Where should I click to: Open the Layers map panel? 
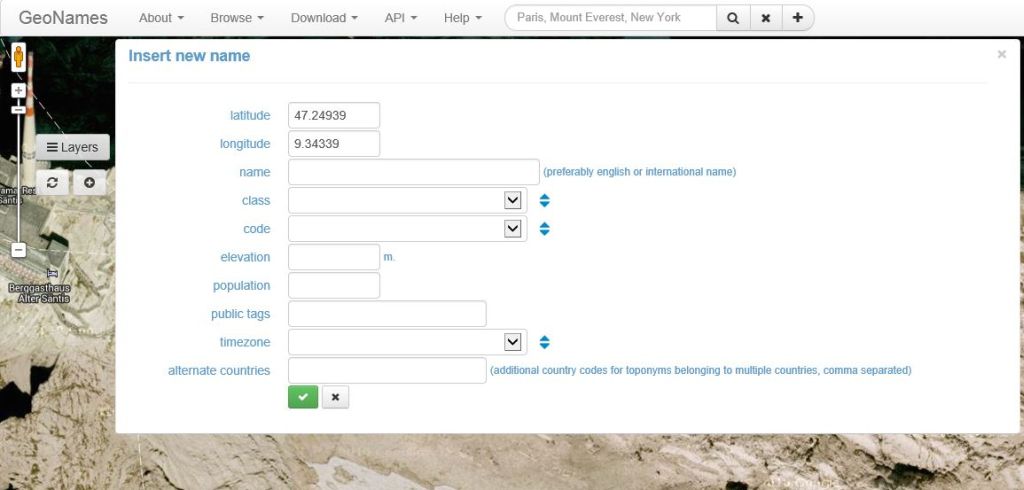(x=73, y=147)
